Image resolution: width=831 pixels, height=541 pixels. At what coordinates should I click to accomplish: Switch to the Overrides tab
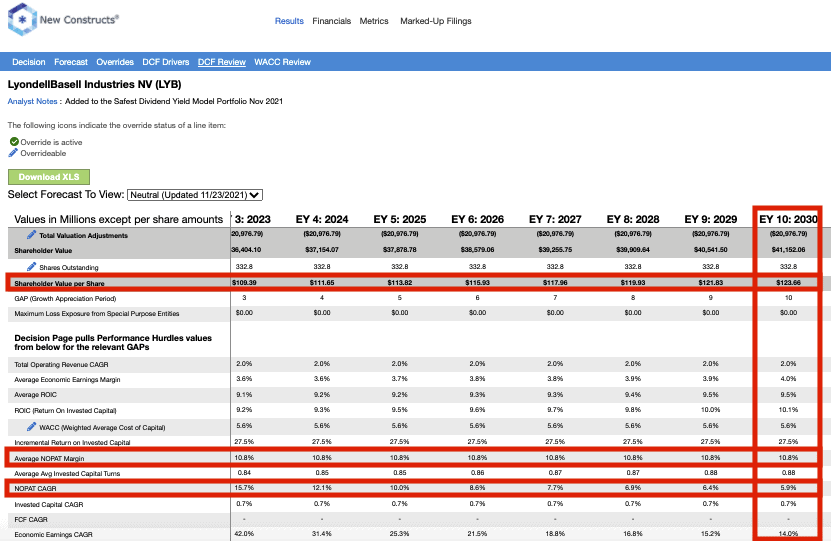tap(115, 62)
